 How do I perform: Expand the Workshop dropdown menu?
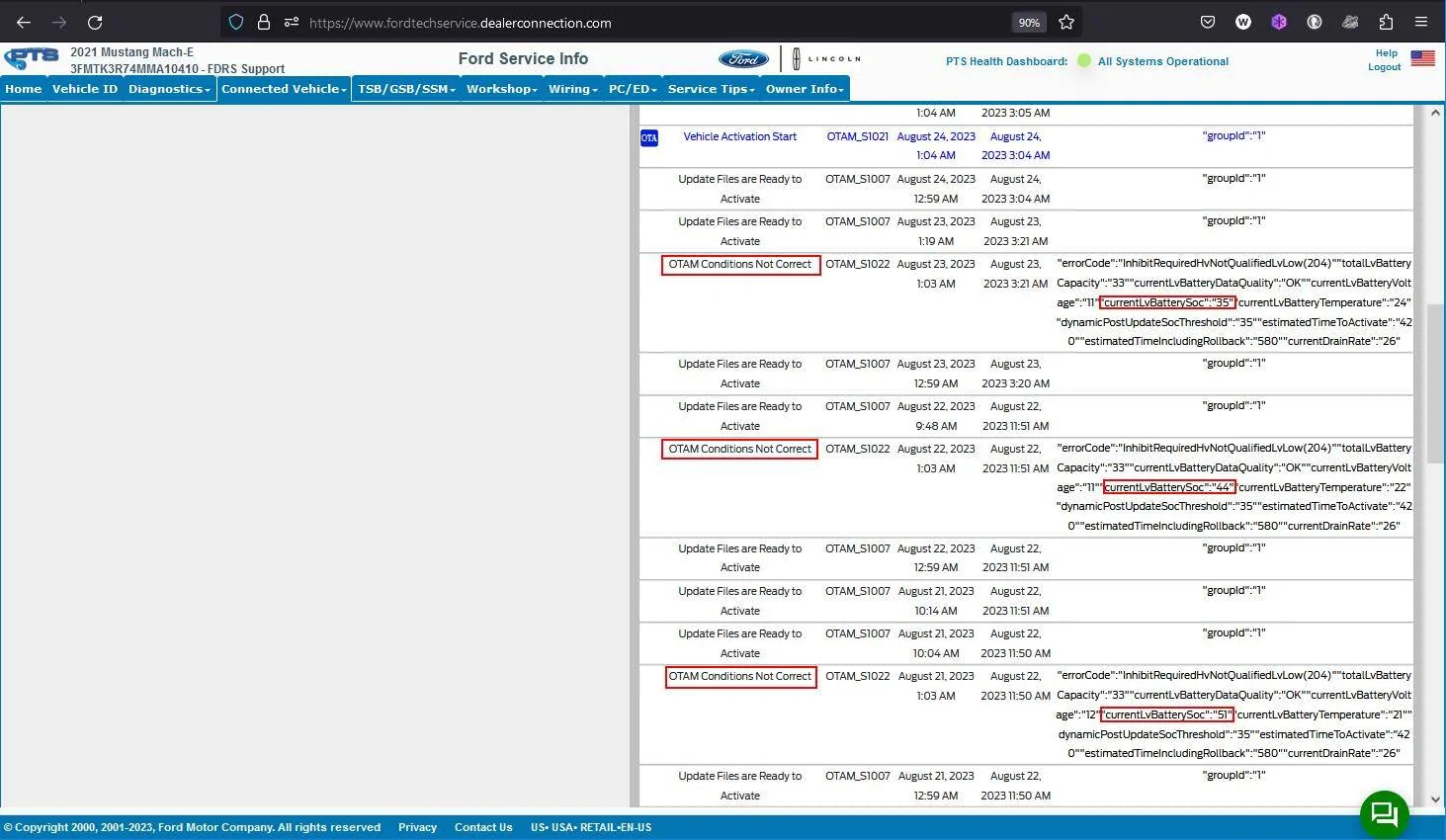pyautogui.click(x=502, y=89)
